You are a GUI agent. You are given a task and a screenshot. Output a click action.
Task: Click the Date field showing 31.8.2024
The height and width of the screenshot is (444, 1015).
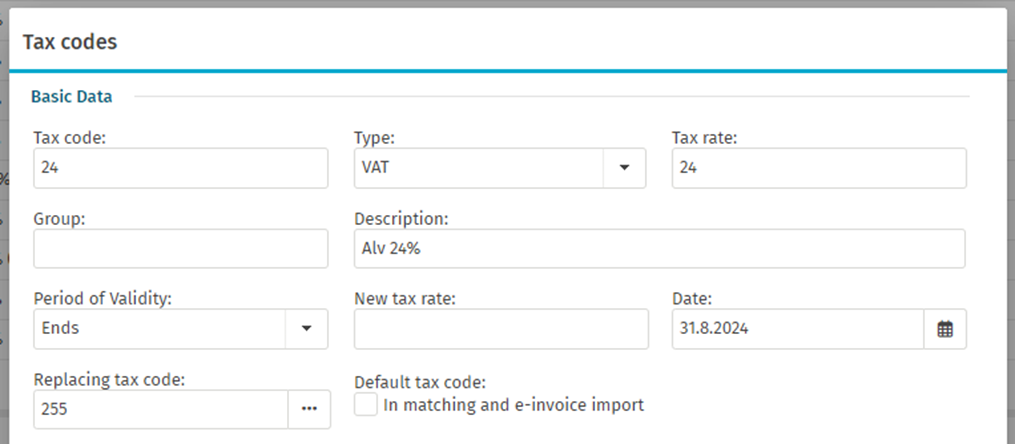click(798, 329)
